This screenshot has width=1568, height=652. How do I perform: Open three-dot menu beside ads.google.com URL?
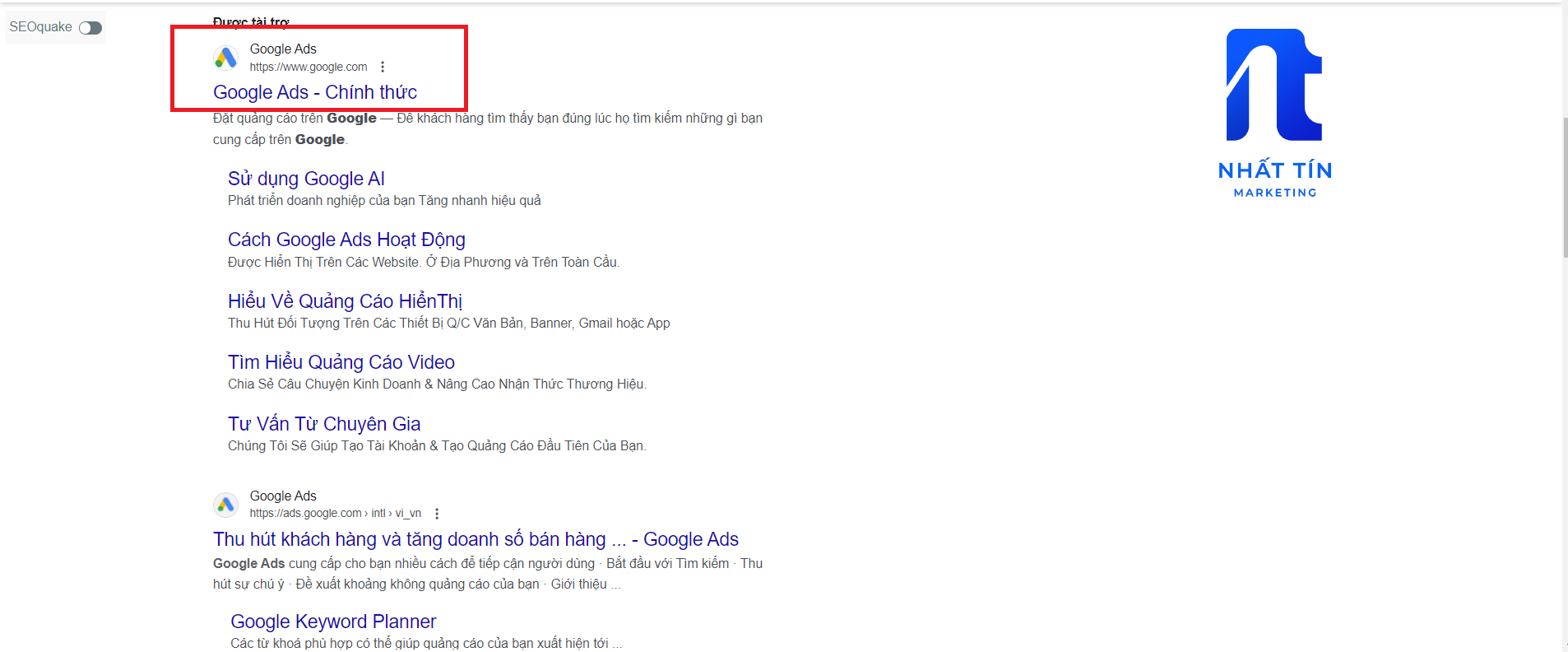coord(437,514)
